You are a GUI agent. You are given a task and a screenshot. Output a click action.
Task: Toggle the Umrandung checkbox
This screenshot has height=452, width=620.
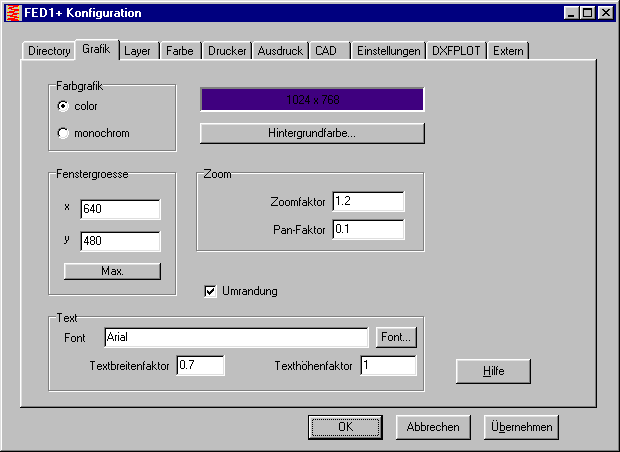pyautogui.click(x=210, y=291)
